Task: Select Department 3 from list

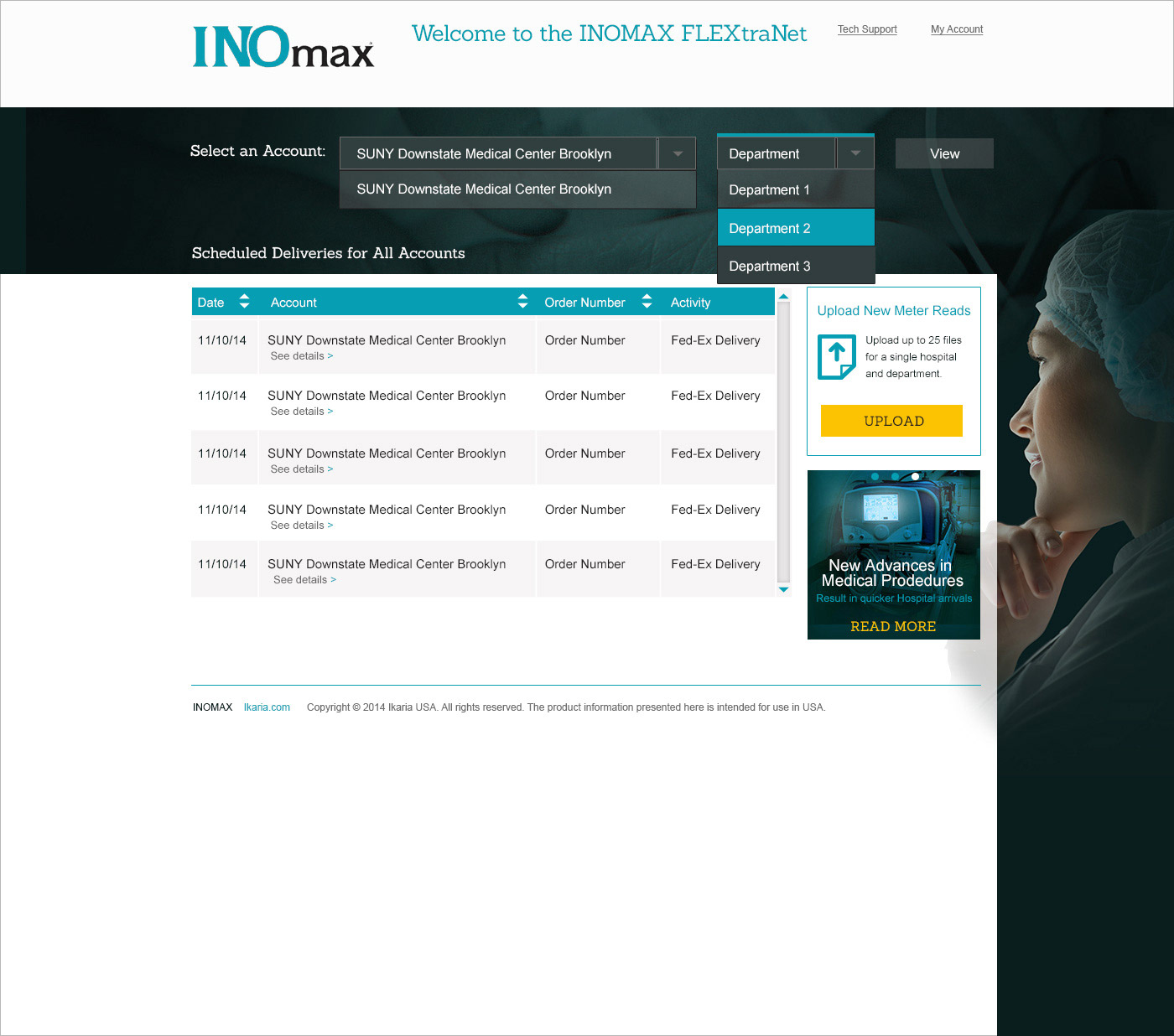Action: [x=796, y=266]
